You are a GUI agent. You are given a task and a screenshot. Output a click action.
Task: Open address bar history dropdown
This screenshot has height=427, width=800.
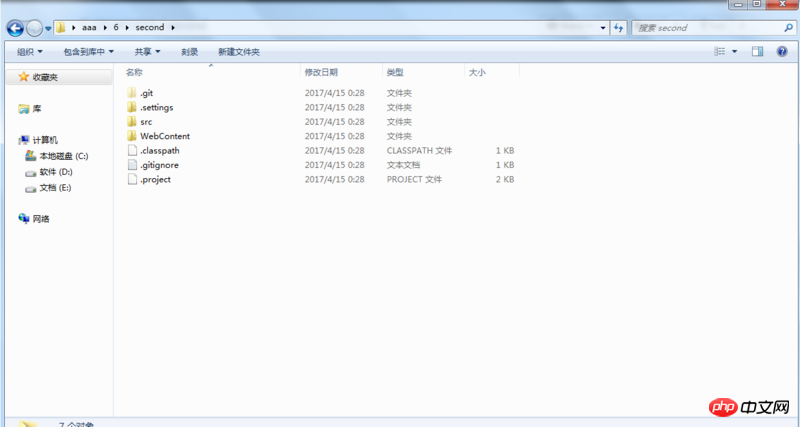(604, 28)
